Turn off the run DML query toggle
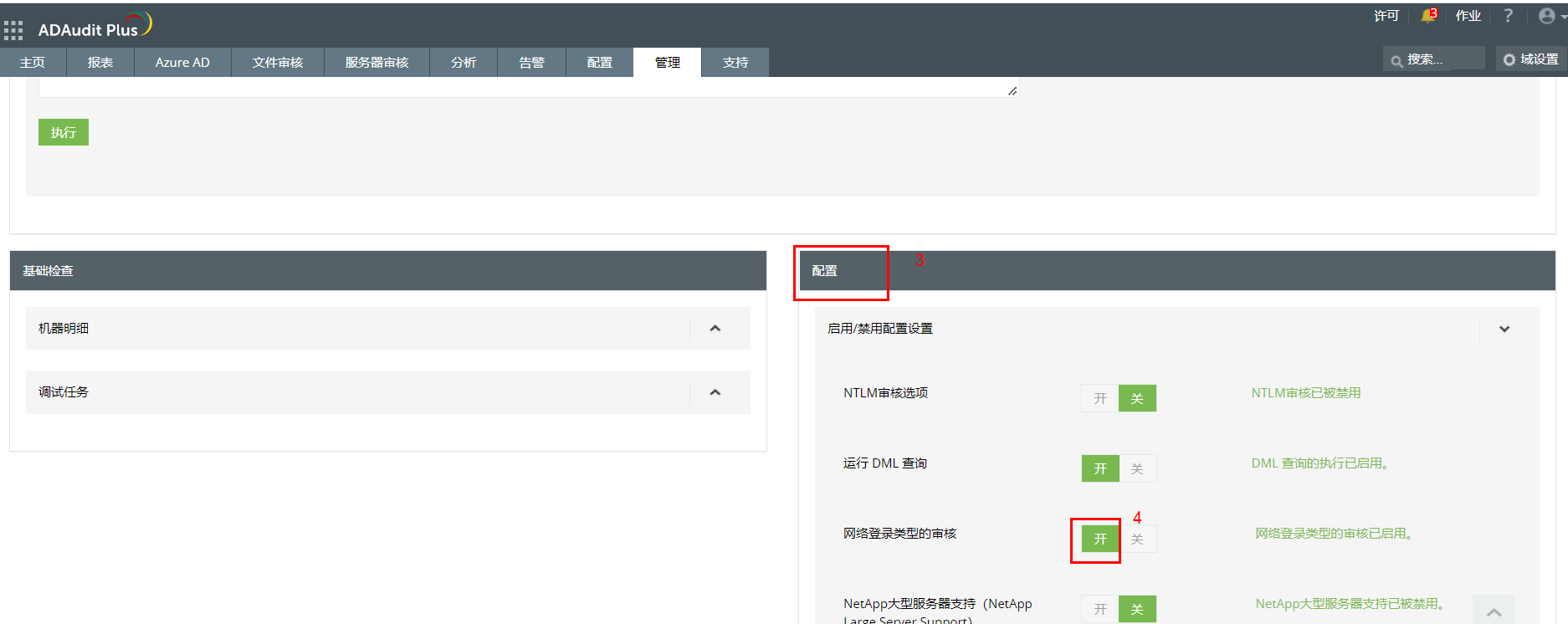1568x624 pixels. (1137, 468)
